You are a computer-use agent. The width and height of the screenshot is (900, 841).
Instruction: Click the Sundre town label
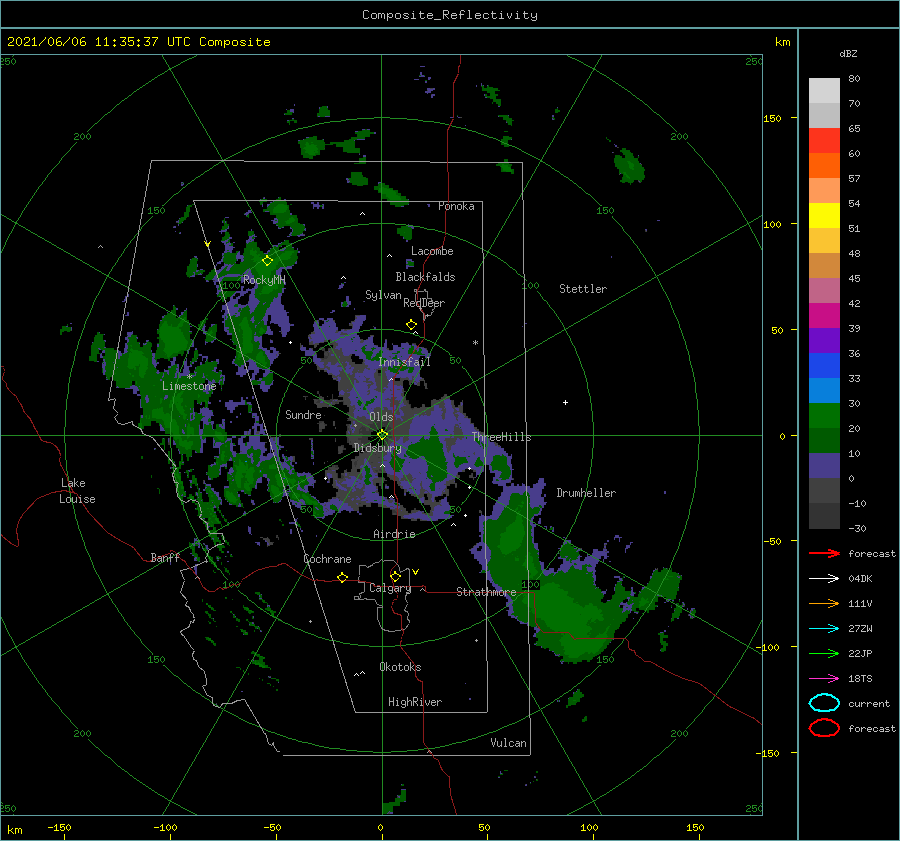pos(303,414)
